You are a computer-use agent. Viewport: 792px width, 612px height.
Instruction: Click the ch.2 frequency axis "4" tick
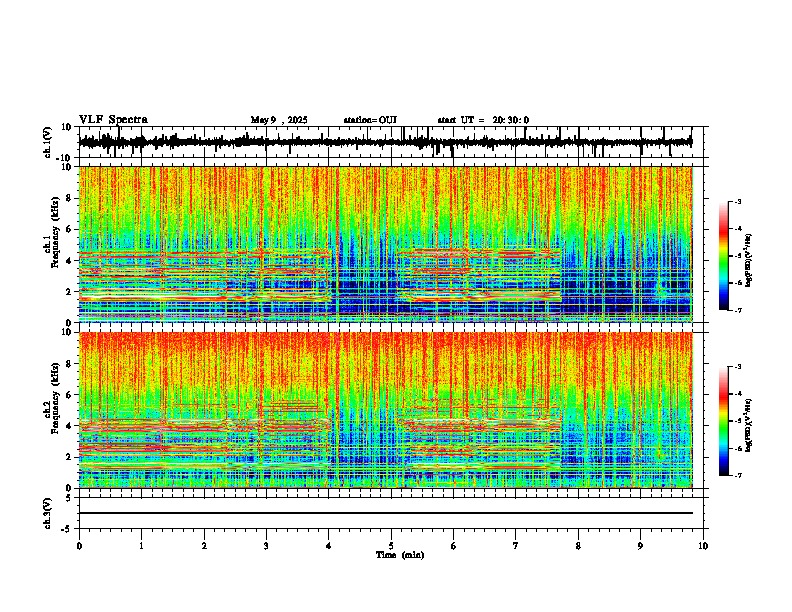click(69, 426)
